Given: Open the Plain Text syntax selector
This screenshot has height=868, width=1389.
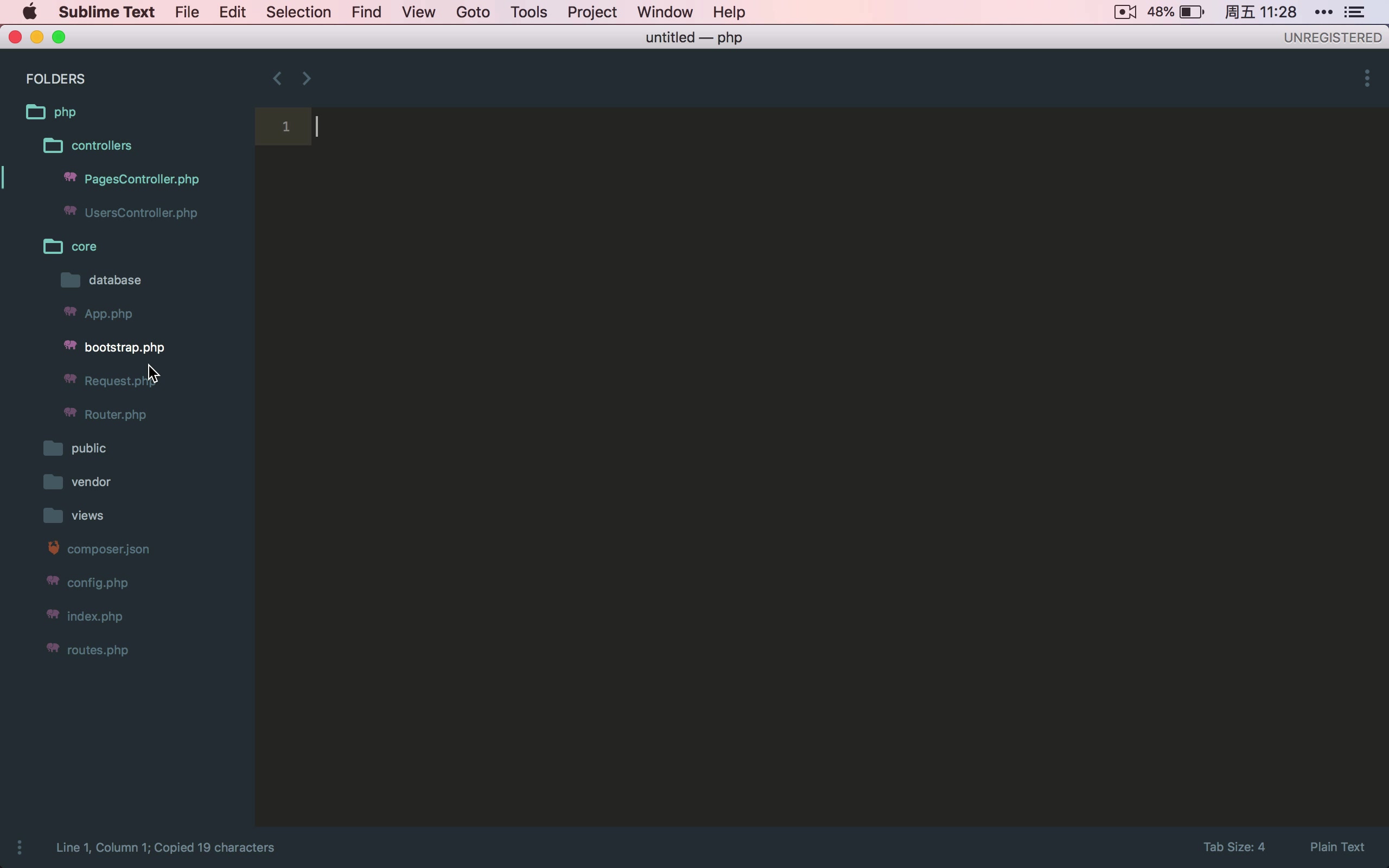Looking at the screenshot, I should point(1337,847).
